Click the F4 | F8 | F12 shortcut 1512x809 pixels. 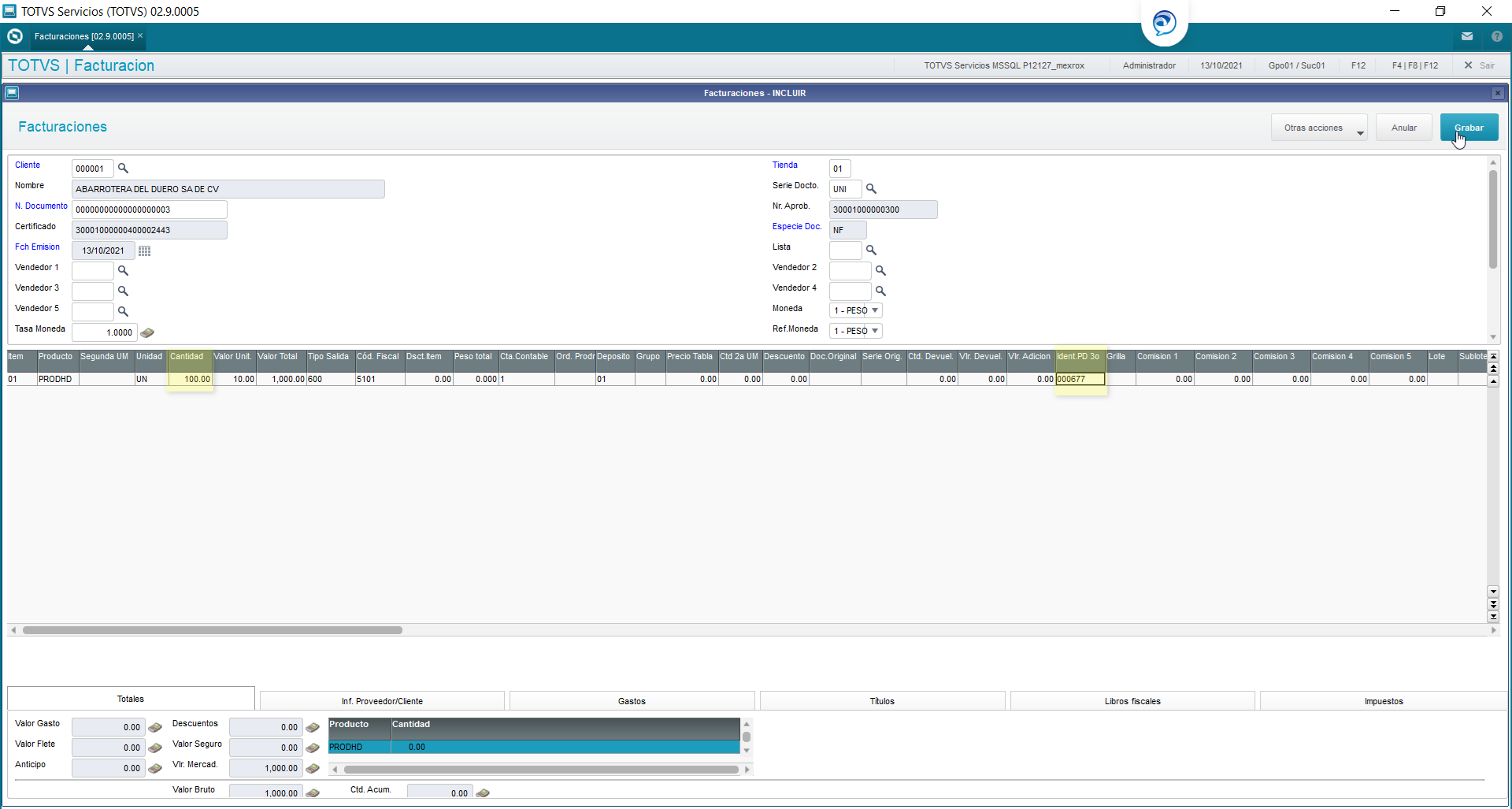coord(1415,65)
